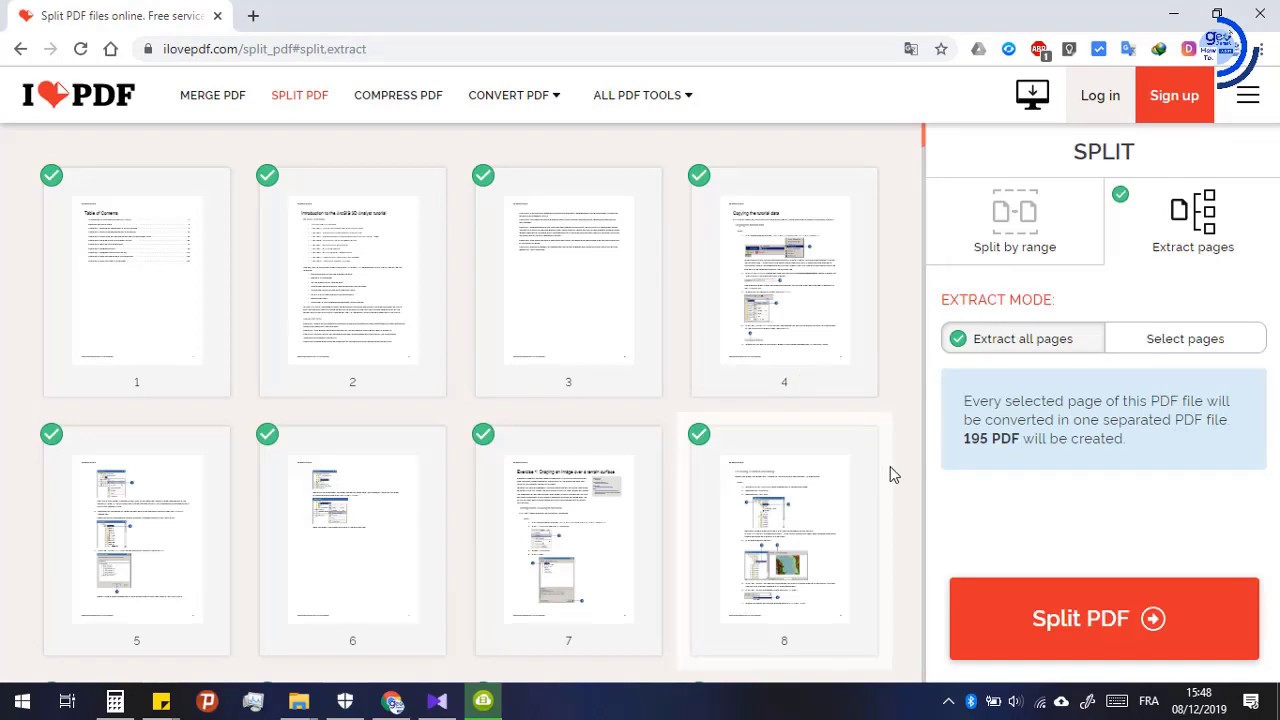The height and width of the screenshot is (720, 1280).
Task: Open File Explorer from the taskbar
Action: (299, 701)
